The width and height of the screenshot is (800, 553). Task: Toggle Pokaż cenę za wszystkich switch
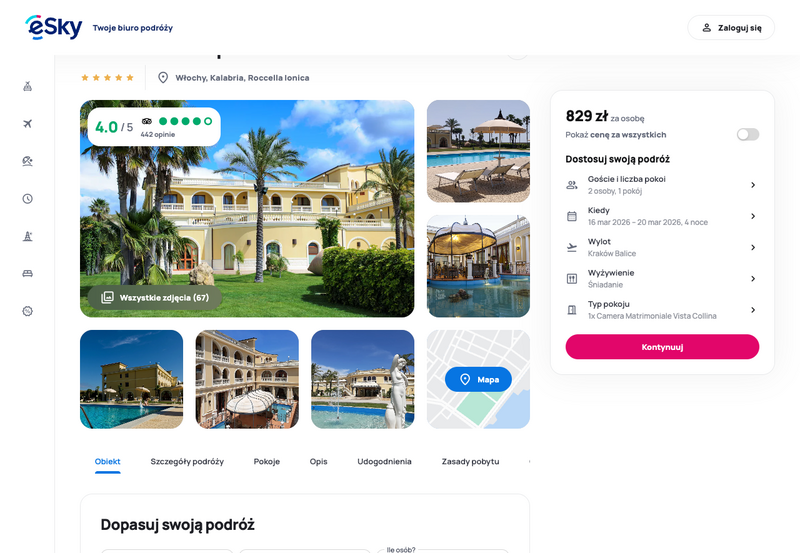tap(747, 134)
